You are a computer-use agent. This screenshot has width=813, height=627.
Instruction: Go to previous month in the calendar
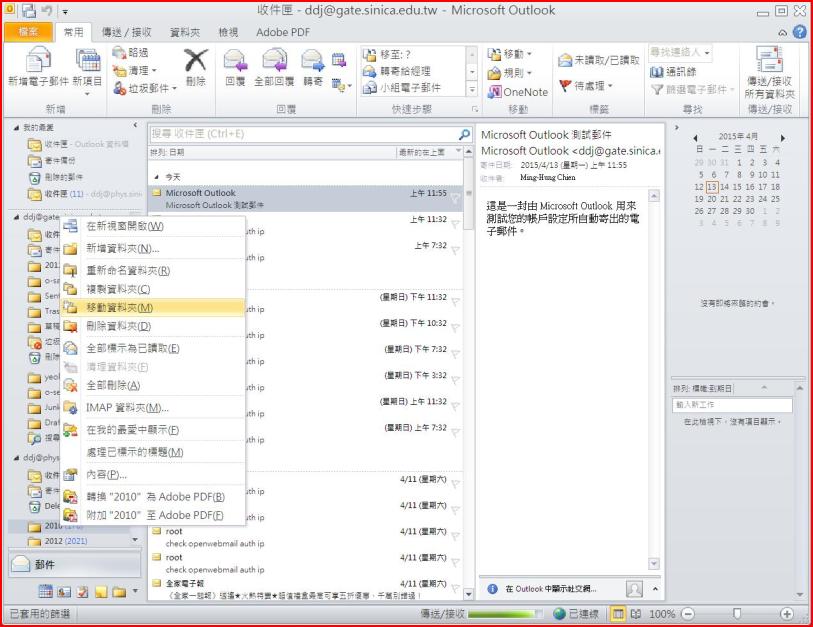[695, 137]
